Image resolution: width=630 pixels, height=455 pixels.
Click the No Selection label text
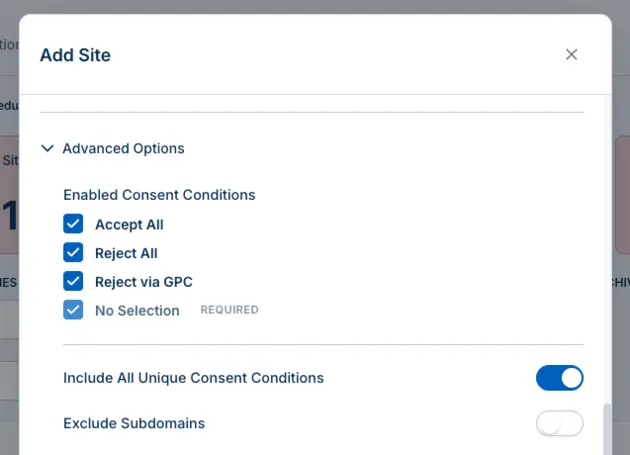[137, 311]
